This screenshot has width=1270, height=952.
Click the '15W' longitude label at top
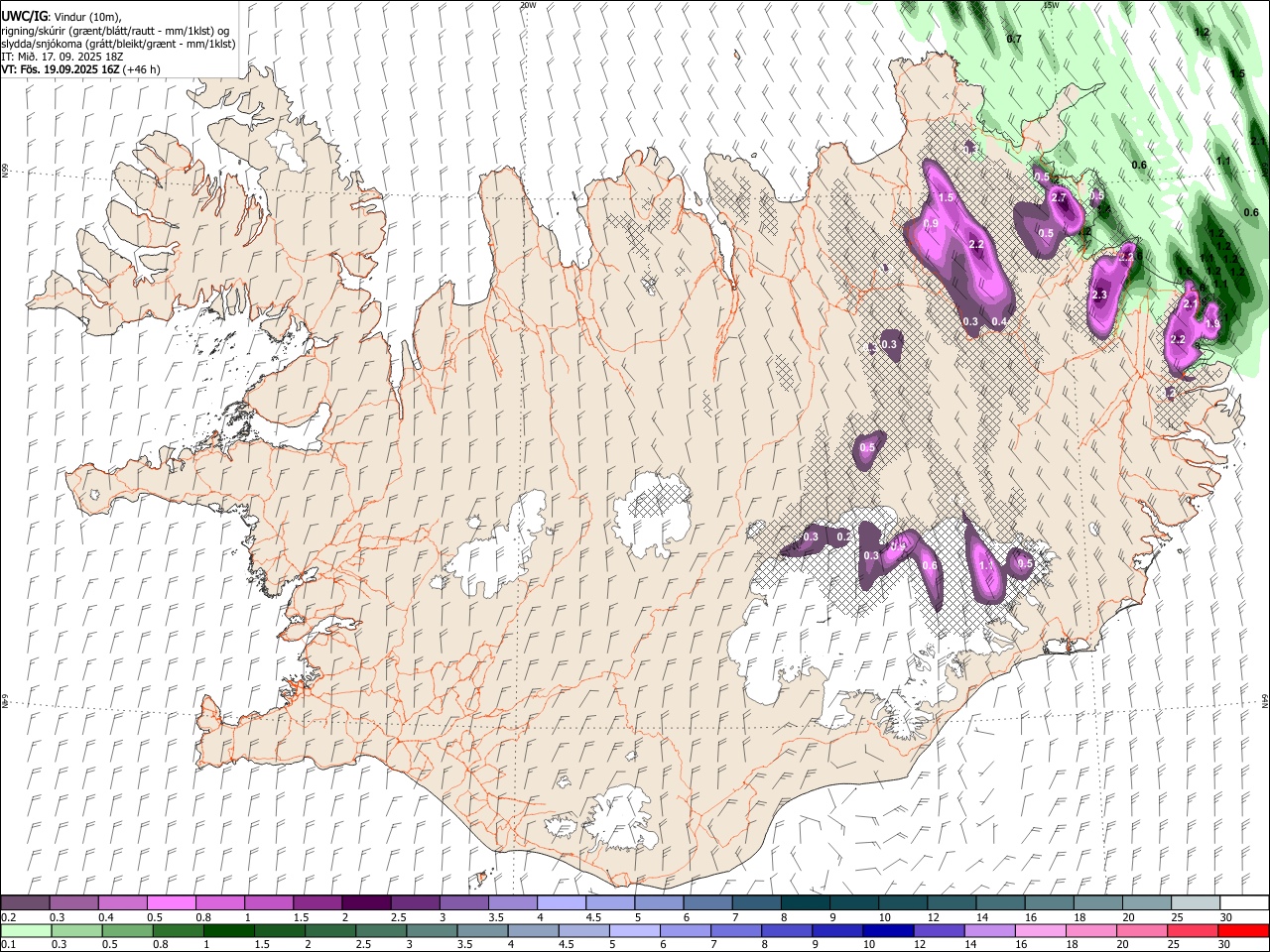click(1051, 5)
